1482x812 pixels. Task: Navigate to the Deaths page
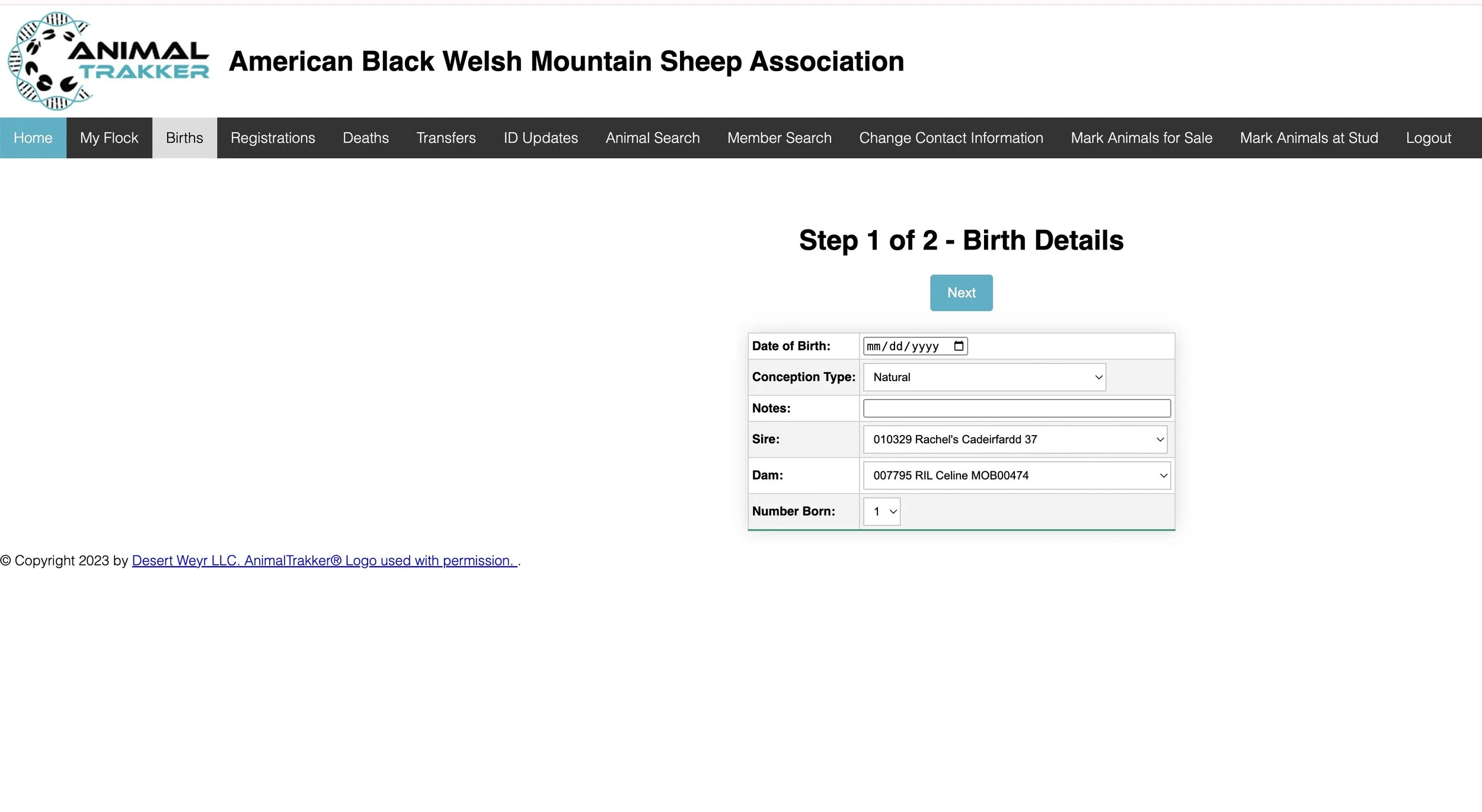pos(366,138)
